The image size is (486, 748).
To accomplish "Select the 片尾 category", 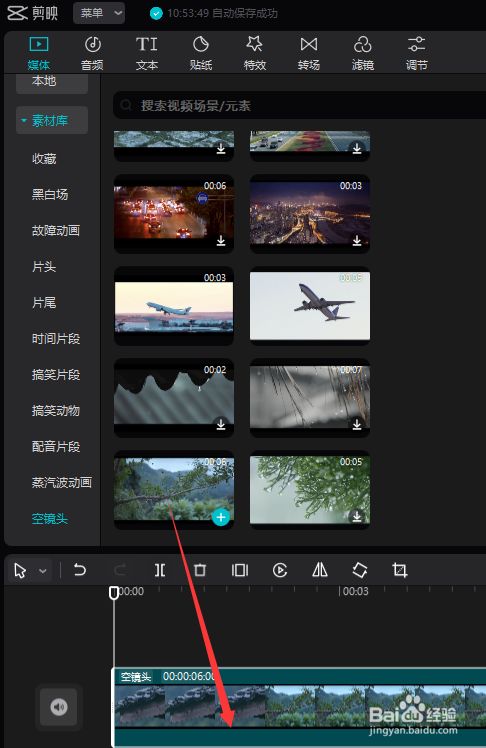I will [44, 302].
